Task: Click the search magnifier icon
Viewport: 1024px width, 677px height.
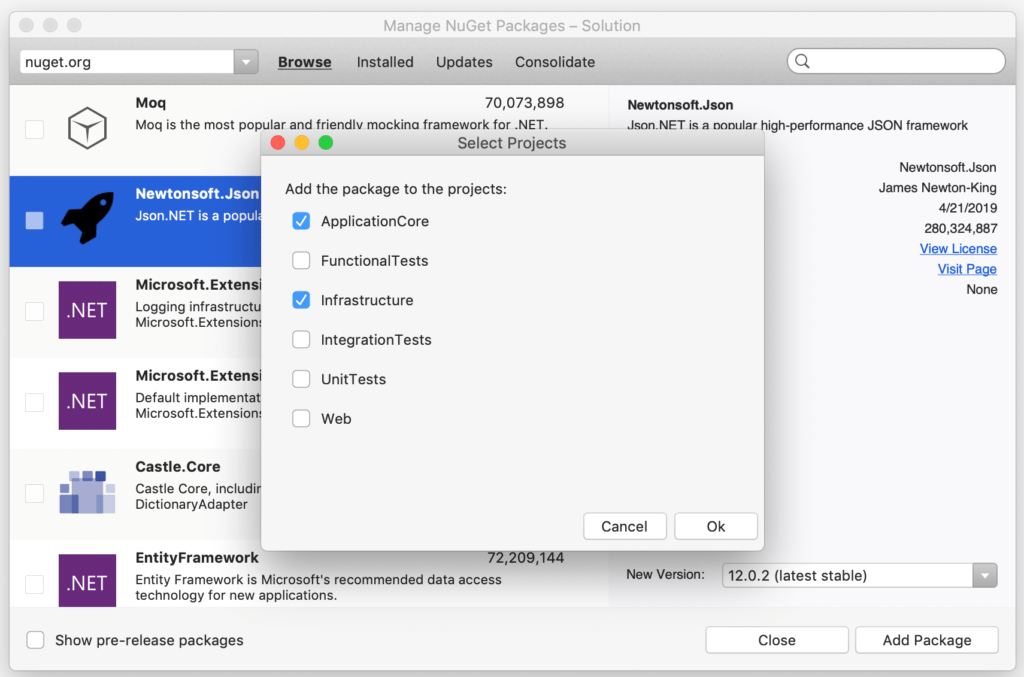Action: [x=802, y=61]
